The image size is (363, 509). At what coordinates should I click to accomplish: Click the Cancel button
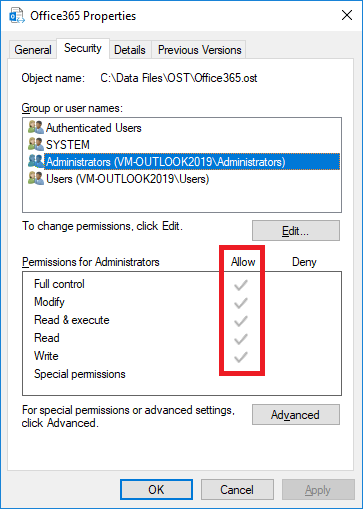(237, 490)
